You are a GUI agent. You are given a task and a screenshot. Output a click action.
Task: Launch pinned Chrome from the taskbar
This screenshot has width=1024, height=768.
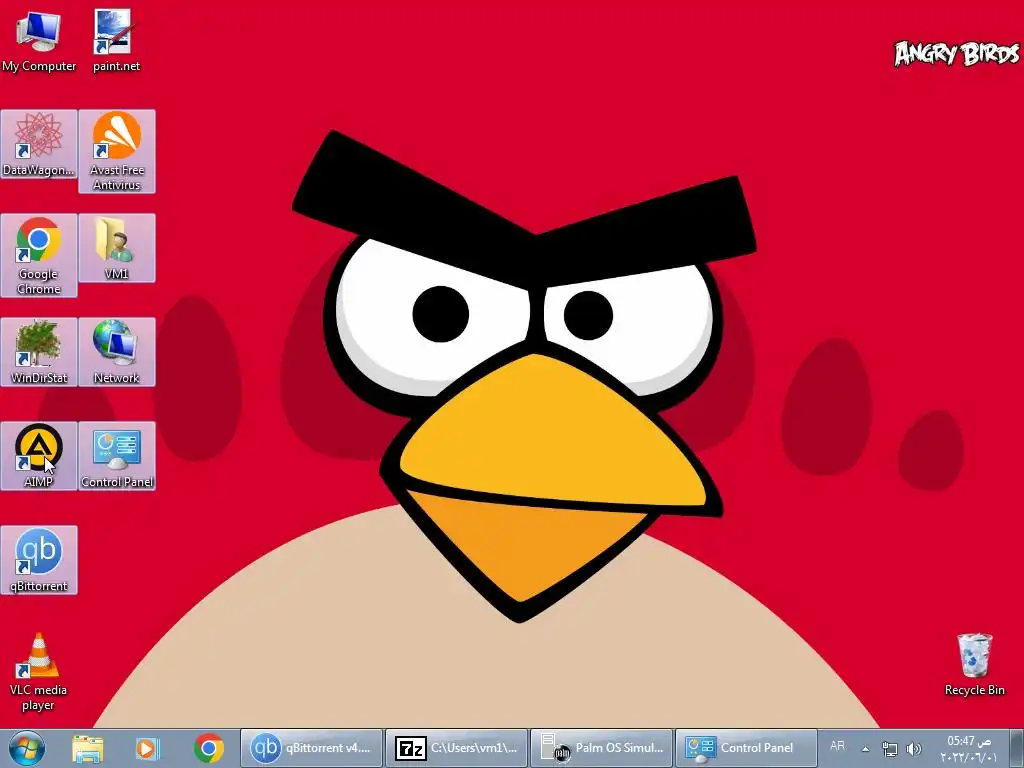pyautogui.click(x=208, y=748)
